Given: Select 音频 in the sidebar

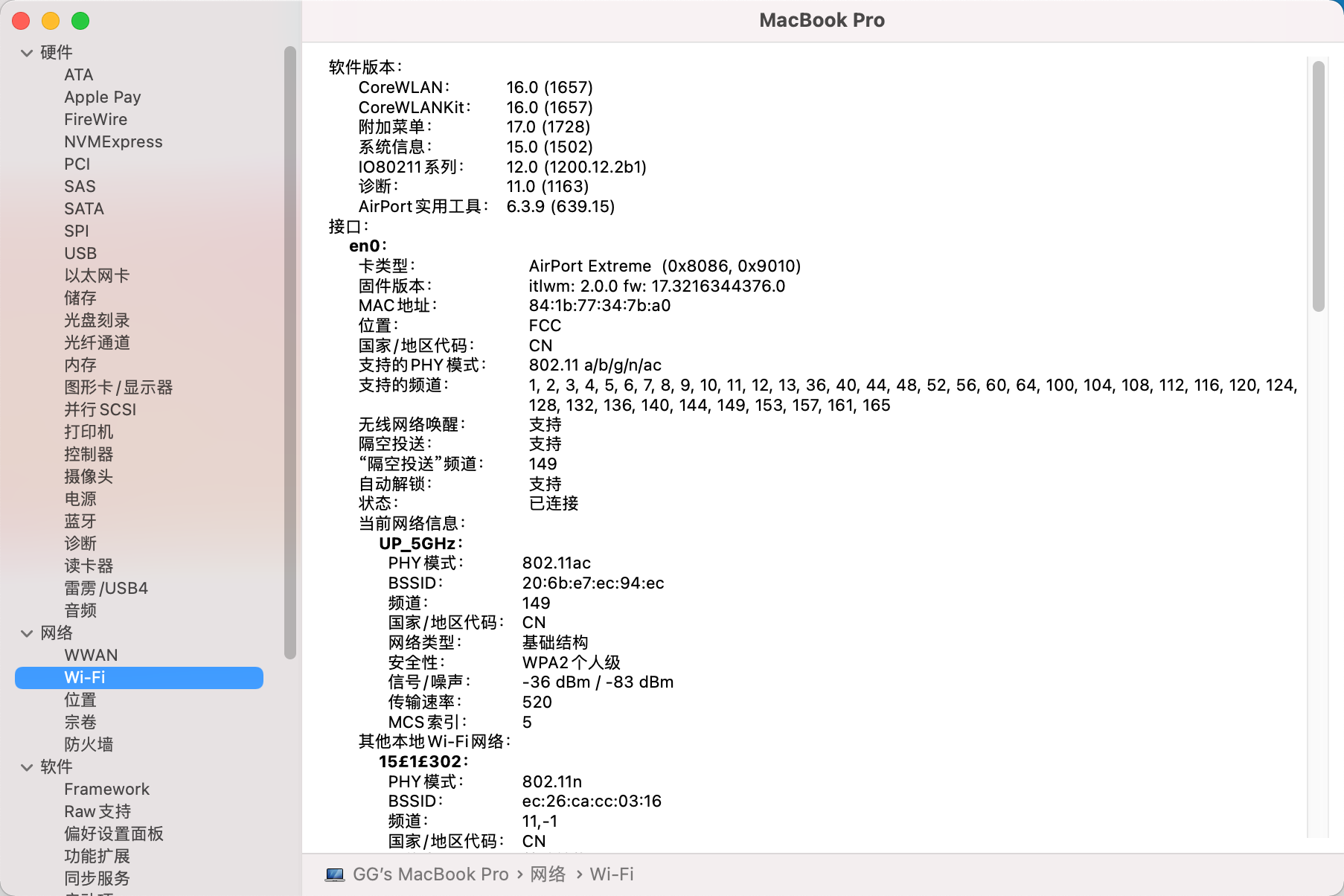Looking at the screenshot, I should (x=80, y=611).
